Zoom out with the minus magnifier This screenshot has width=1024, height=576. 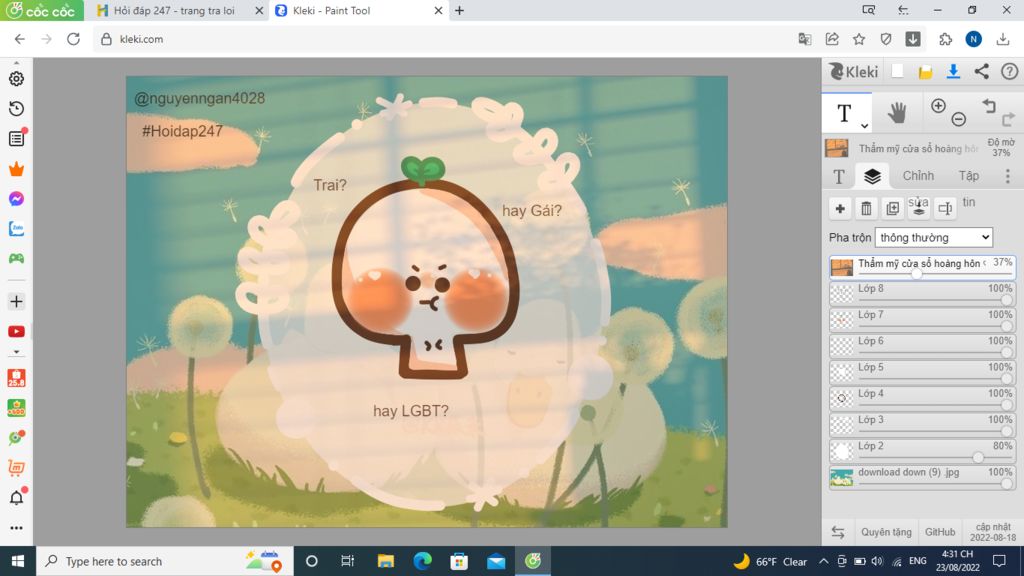[959, 119]
